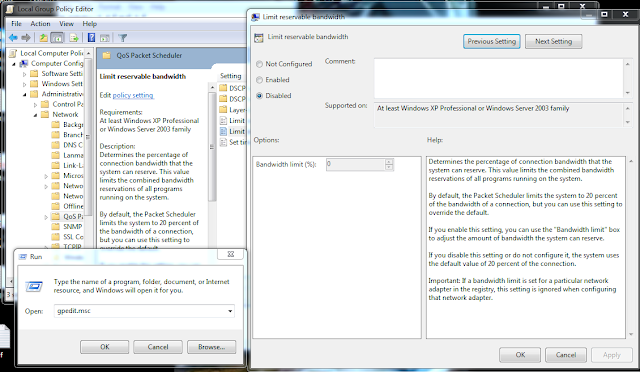Toggle the show/hide console tree icon
Image resolution: width=640 pixels, height=372 pixels.
point(58,38)
